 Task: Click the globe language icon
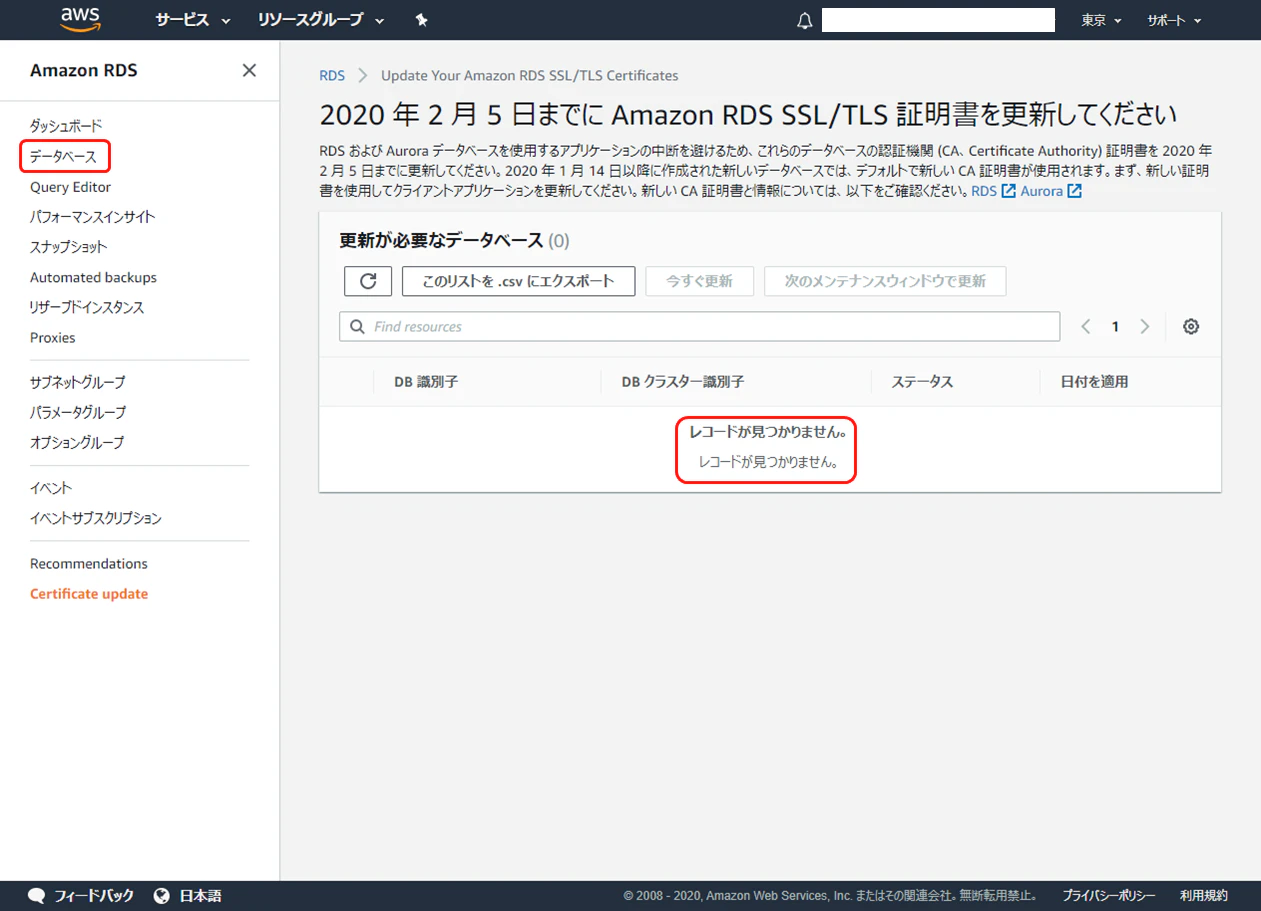[x=162, y=896]
